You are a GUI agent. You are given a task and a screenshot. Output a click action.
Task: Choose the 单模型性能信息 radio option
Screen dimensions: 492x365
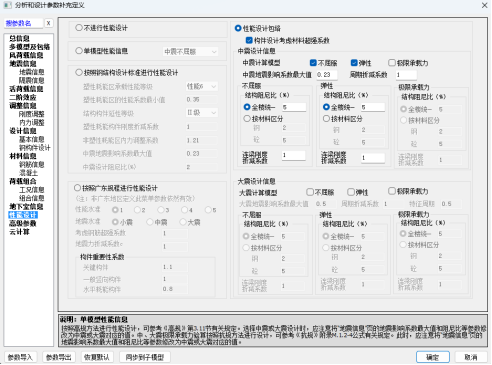[79, 51]
